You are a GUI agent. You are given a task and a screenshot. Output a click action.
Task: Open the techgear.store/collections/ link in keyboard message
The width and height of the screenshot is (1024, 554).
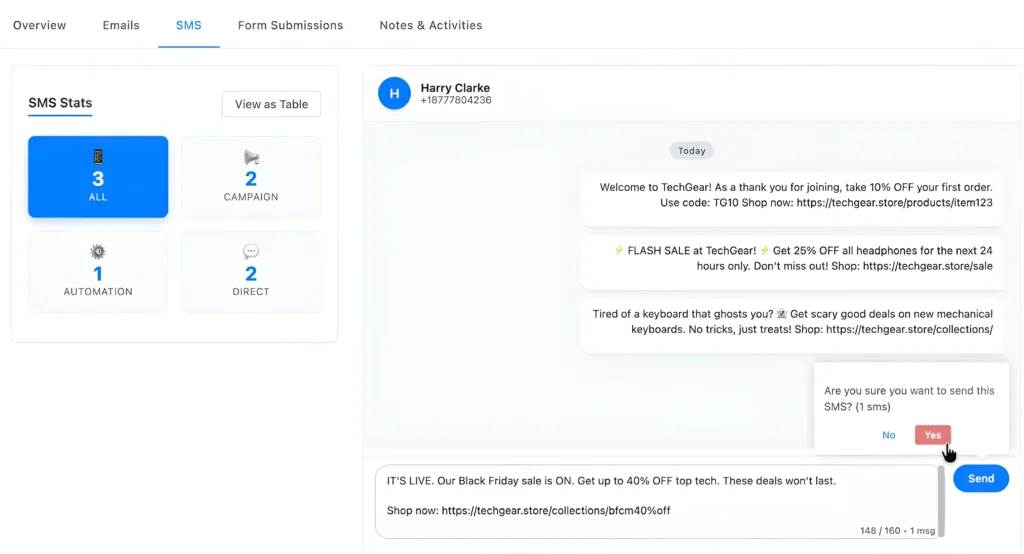click(909, 329)
